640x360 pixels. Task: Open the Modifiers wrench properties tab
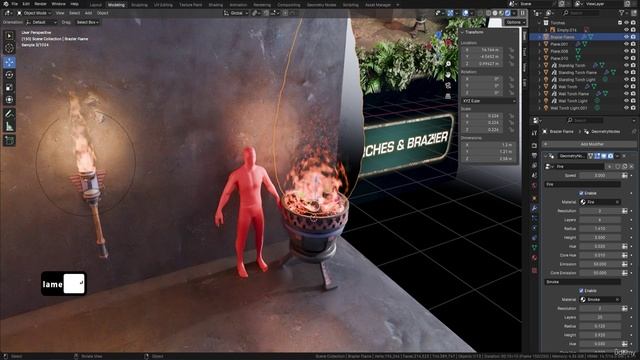pyautogui.click(x=534, y=208)
